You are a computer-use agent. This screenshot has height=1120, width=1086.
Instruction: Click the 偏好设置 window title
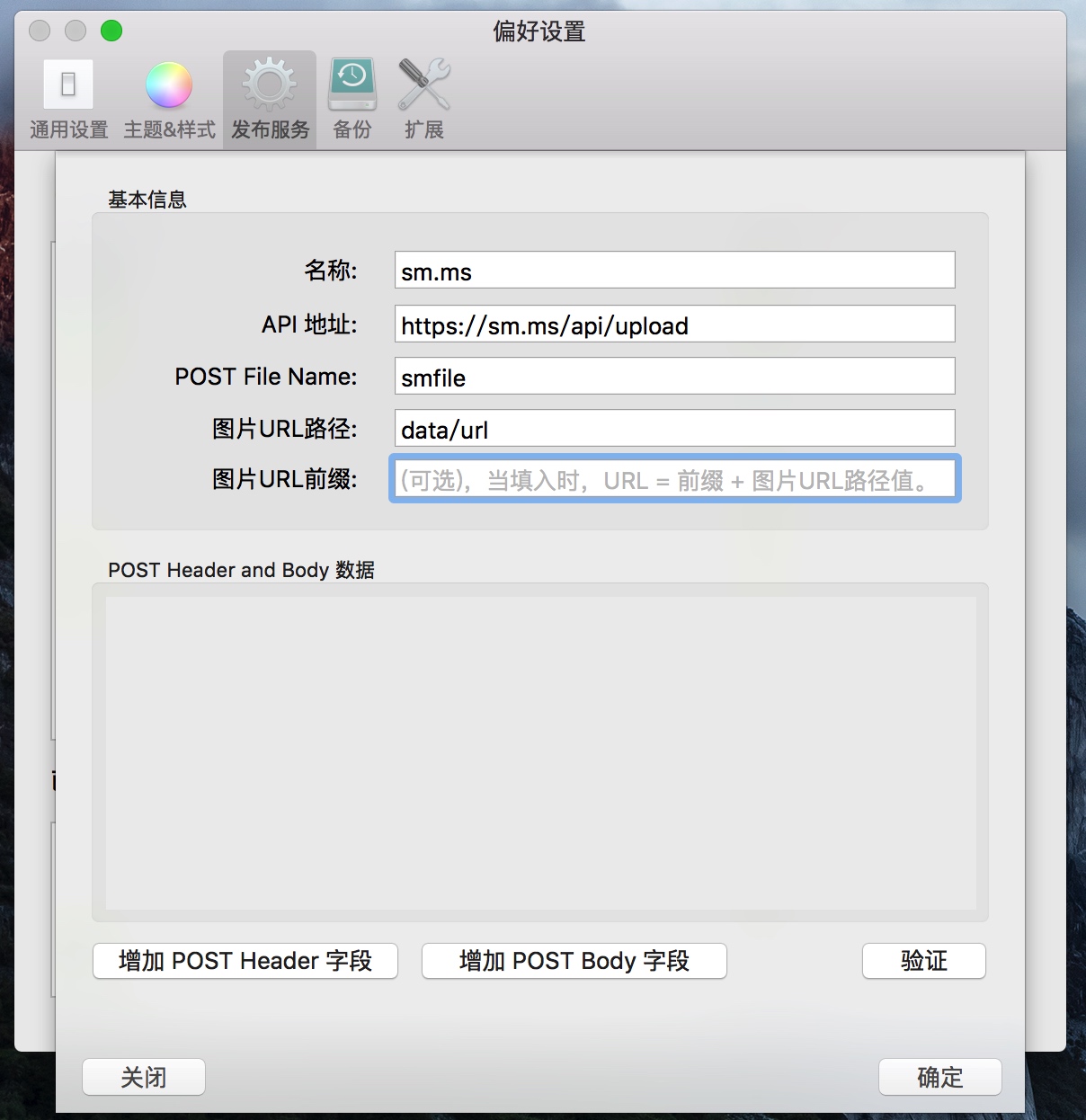[x=539, y=31]
